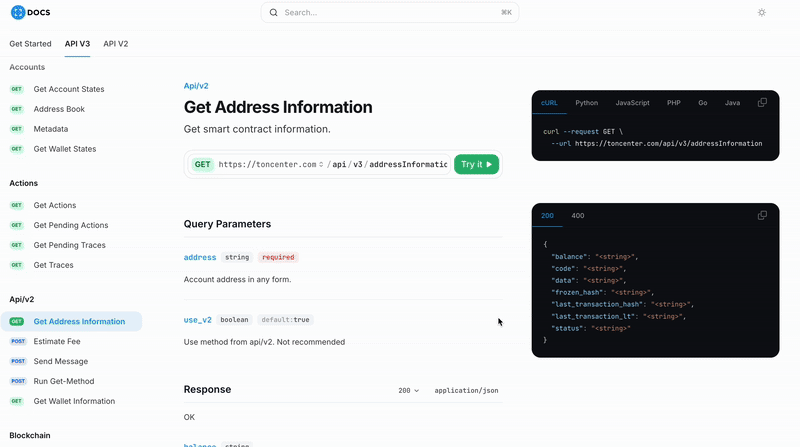
Task: Open Get Account States page
Action: click(69, 89)
